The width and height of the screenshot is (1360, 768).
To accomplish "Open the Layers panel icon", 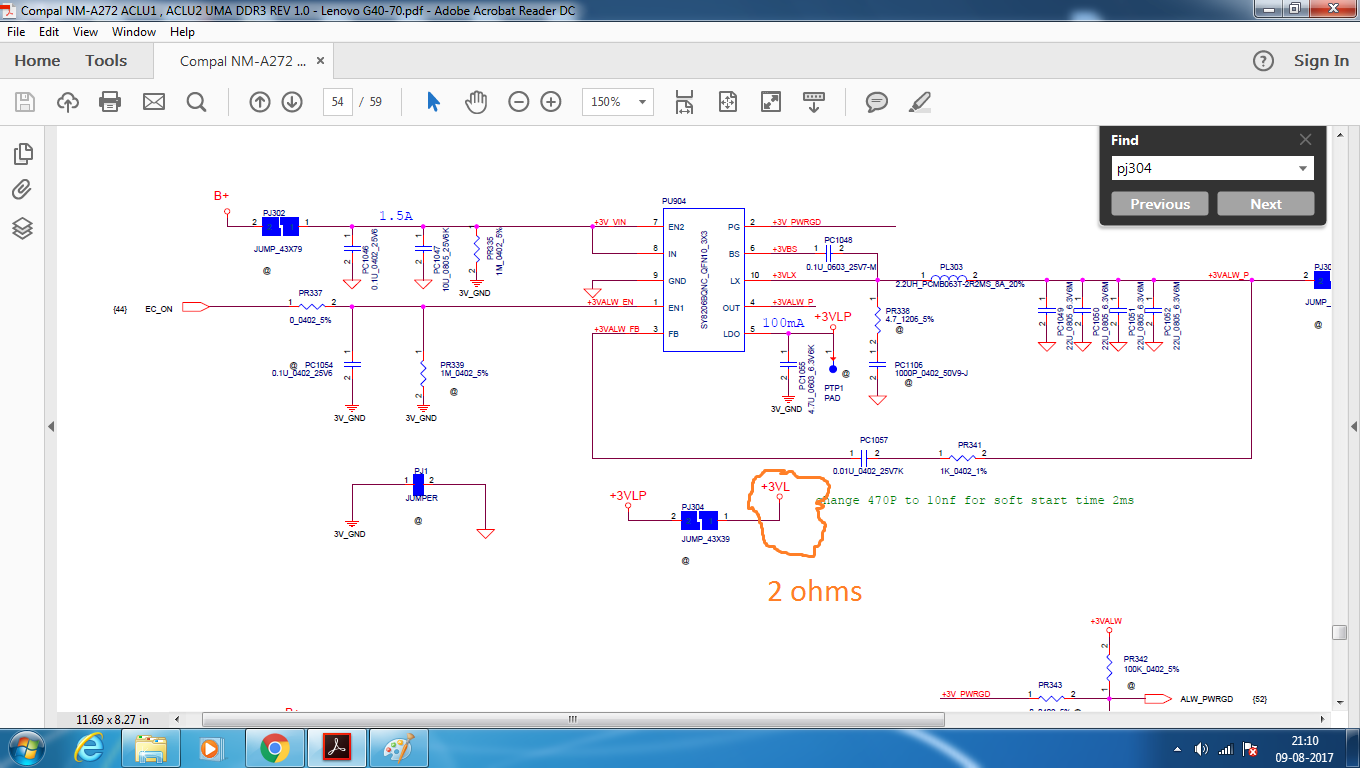I will tap(23, 228).
